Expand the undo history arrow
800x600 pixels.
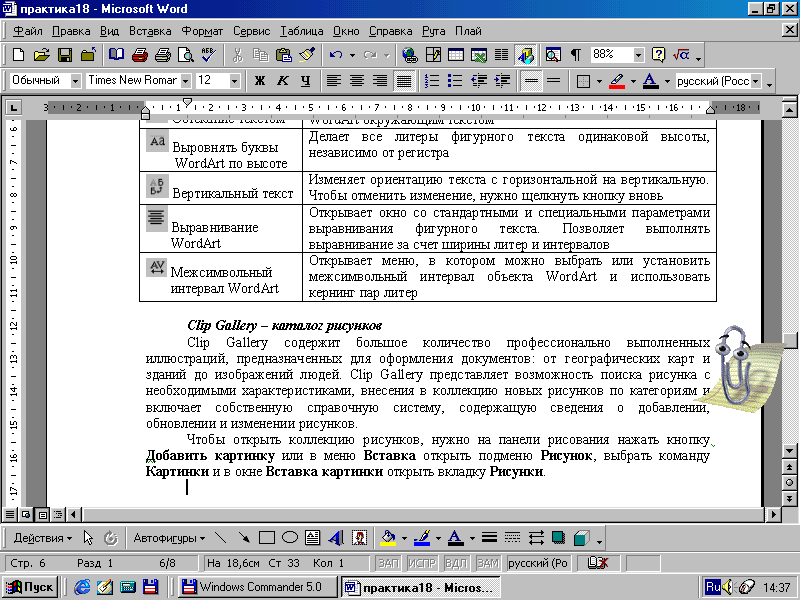[x=352, y=55]
